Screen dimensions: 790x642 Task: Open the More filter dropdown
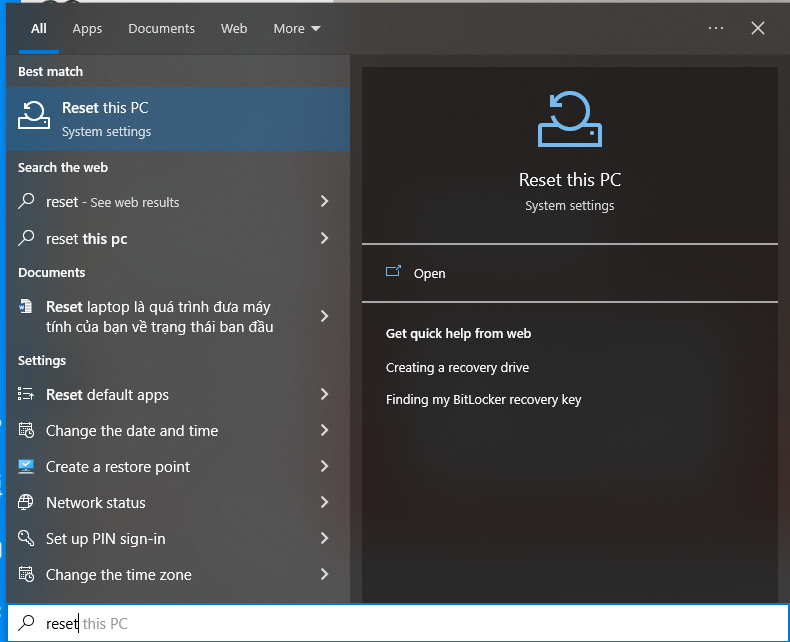tap(297, 29)
